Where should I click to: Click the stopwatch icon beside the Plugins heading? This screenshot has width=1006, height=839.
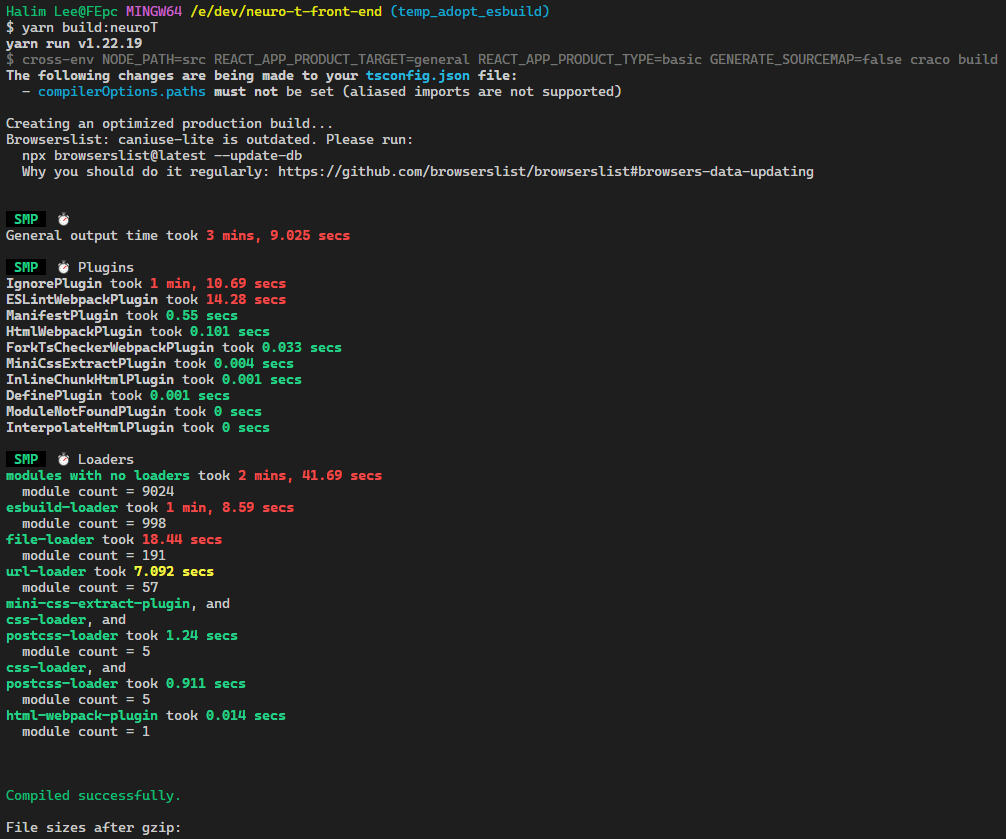tap(63, 267)
